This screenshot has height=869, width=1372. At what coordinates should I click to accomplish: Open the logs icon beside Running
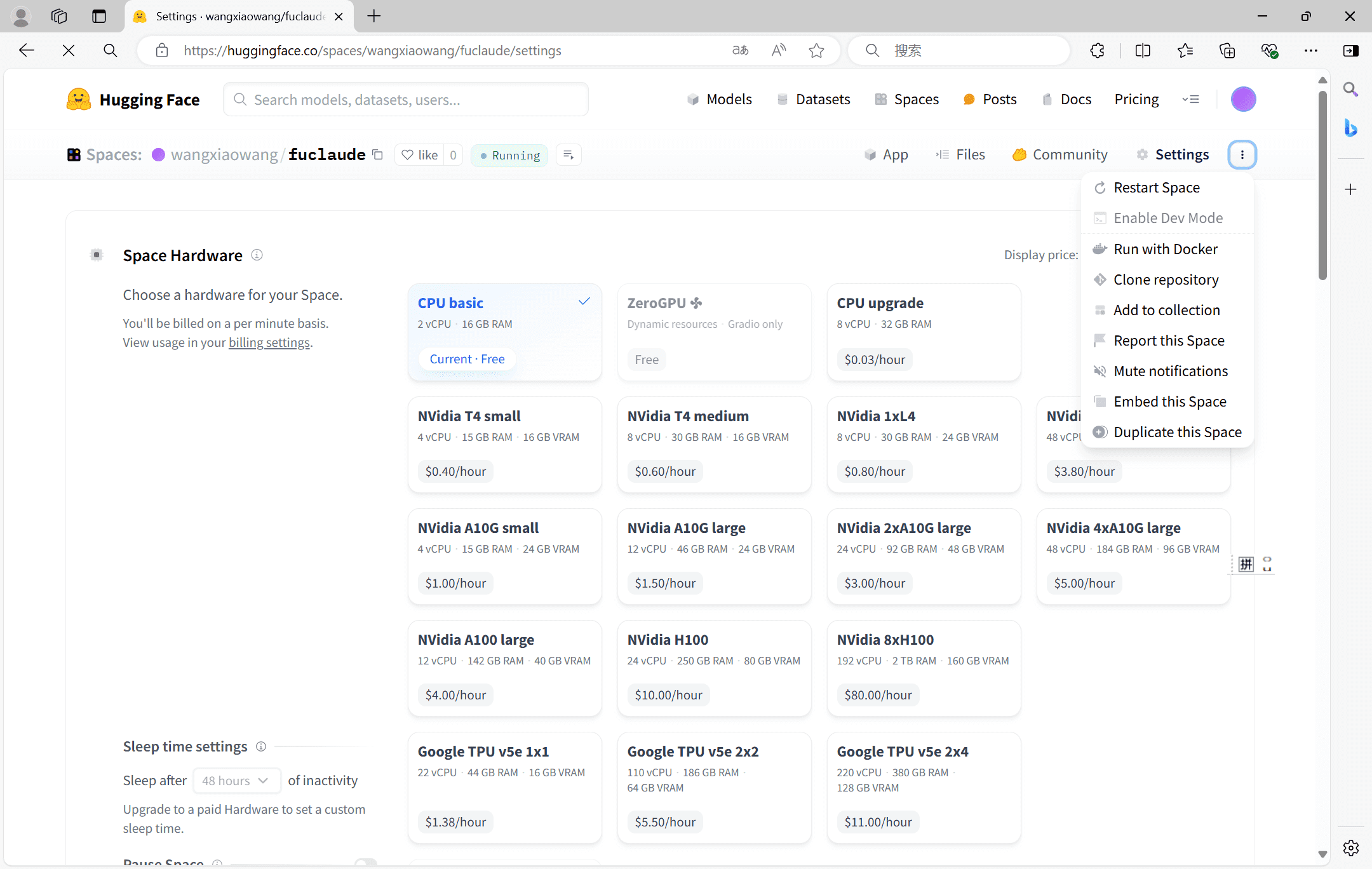point(568,155)
